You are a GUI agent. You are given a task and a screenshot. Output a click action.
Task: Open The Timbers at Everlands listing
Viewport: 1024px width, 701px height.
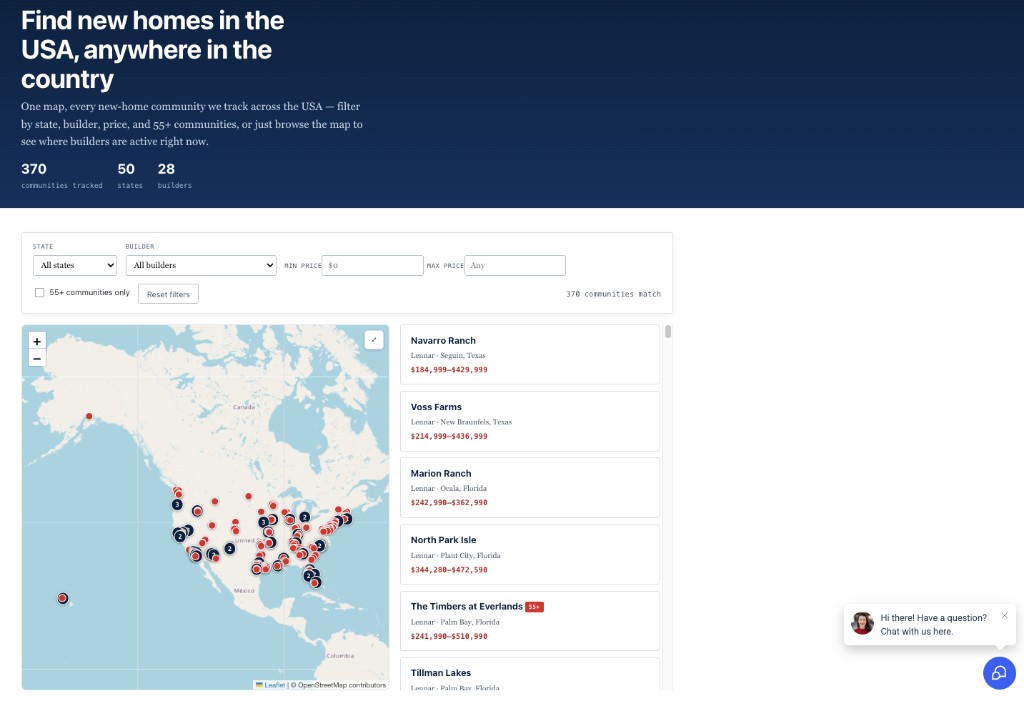(530, 621)
